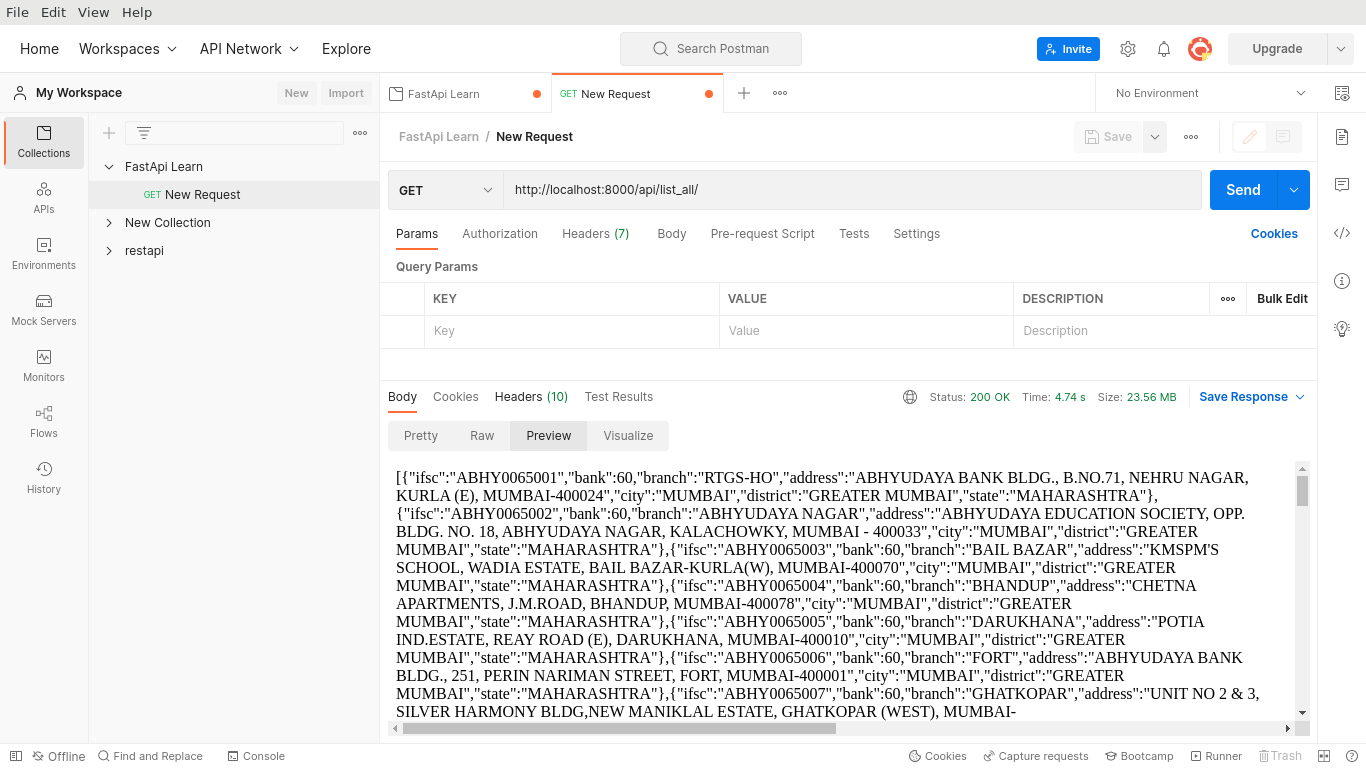
Task: Click Bulk Edit for query params
Action: click(1282, 299)
